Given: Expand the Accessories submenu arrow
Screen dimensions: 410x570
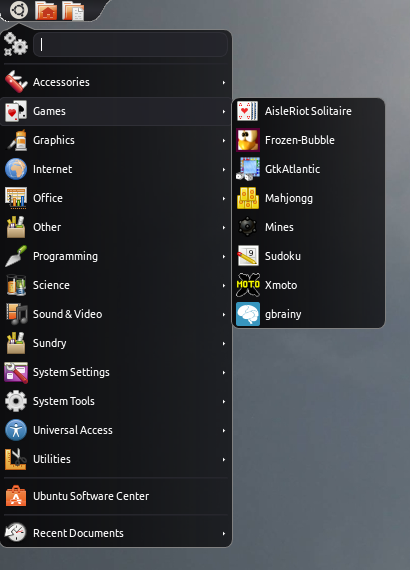Looking at the screenshot, I should click(x=224, y=83).
